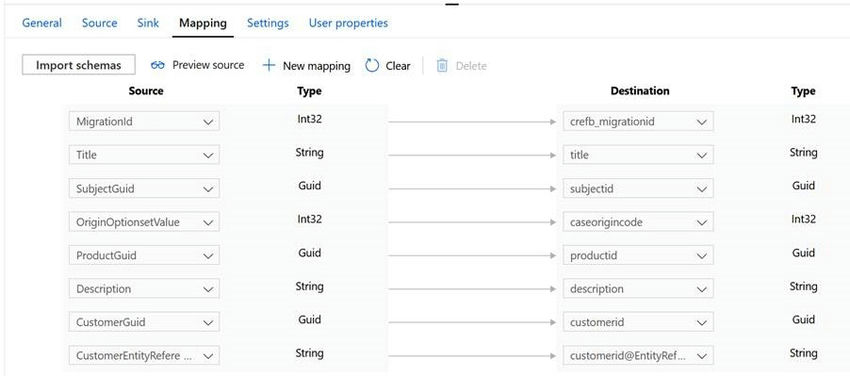The width and height of the screenshot is (850, 376).
Task: Open the ProductGuid source dropdown
Action: (x=144, y=255)
